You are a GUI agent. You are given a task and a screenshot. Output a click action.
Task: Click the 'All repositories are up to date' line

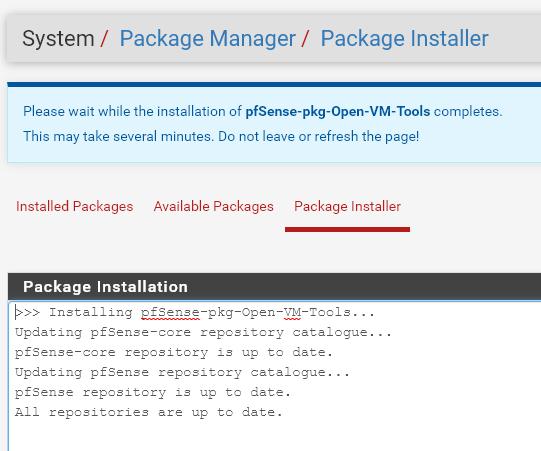[x=149, y=412]
